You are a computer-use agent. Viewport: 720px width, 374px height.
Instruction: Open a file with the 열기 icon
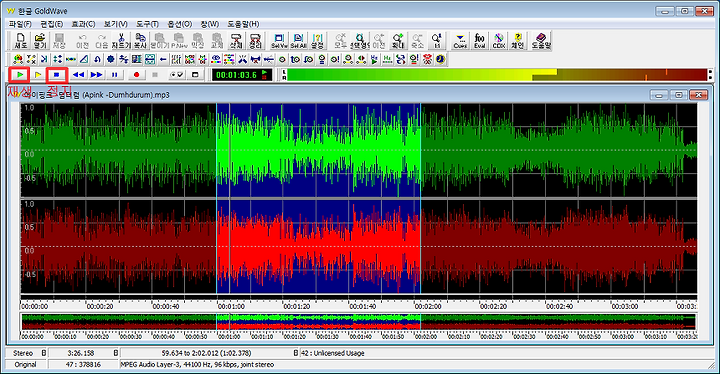pos(40,41)
